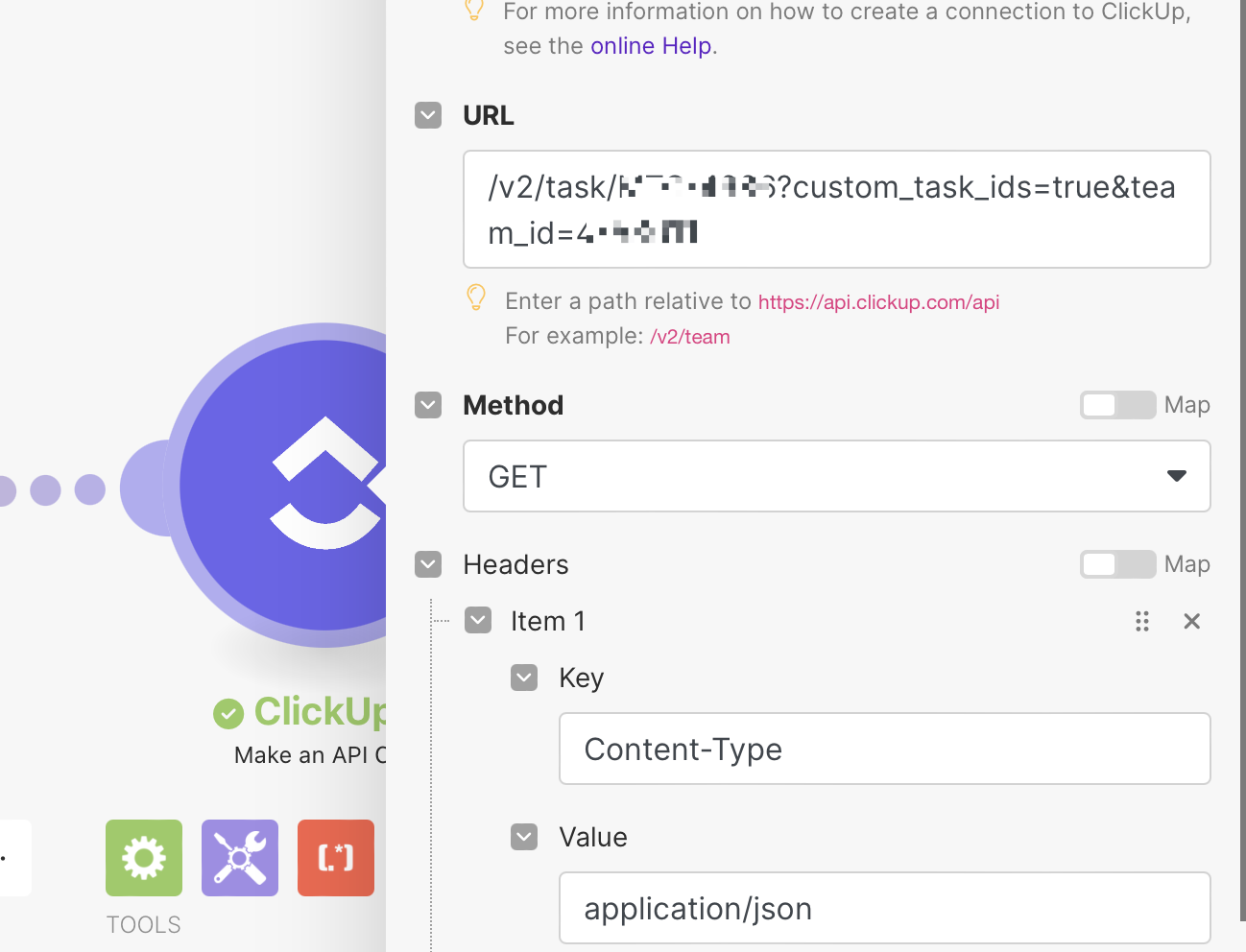Collapse the Value field chevron

(x=524, y=837)
